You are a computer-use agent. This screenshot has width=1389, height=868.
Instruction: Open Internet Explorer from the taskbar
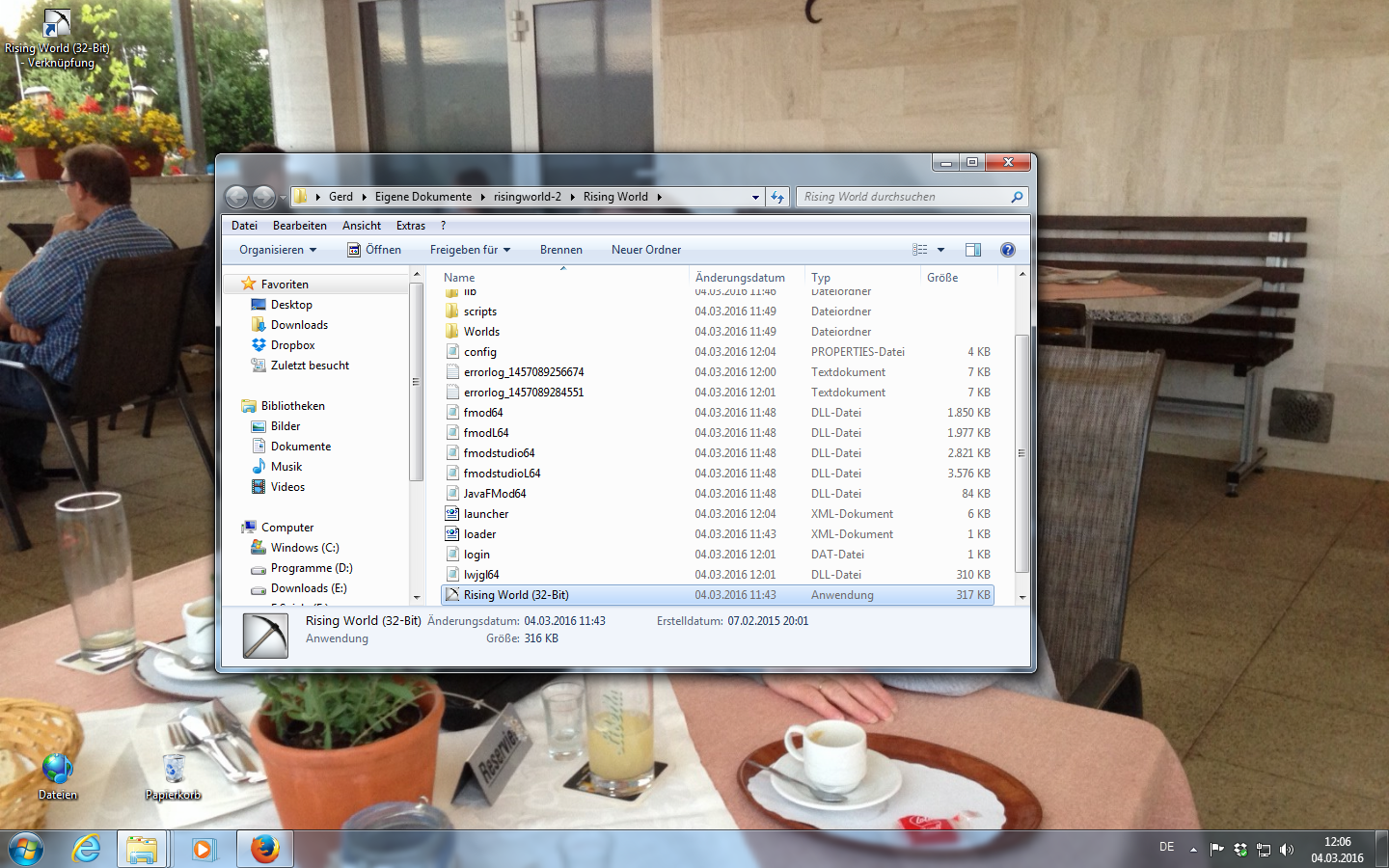click(87, 849)
